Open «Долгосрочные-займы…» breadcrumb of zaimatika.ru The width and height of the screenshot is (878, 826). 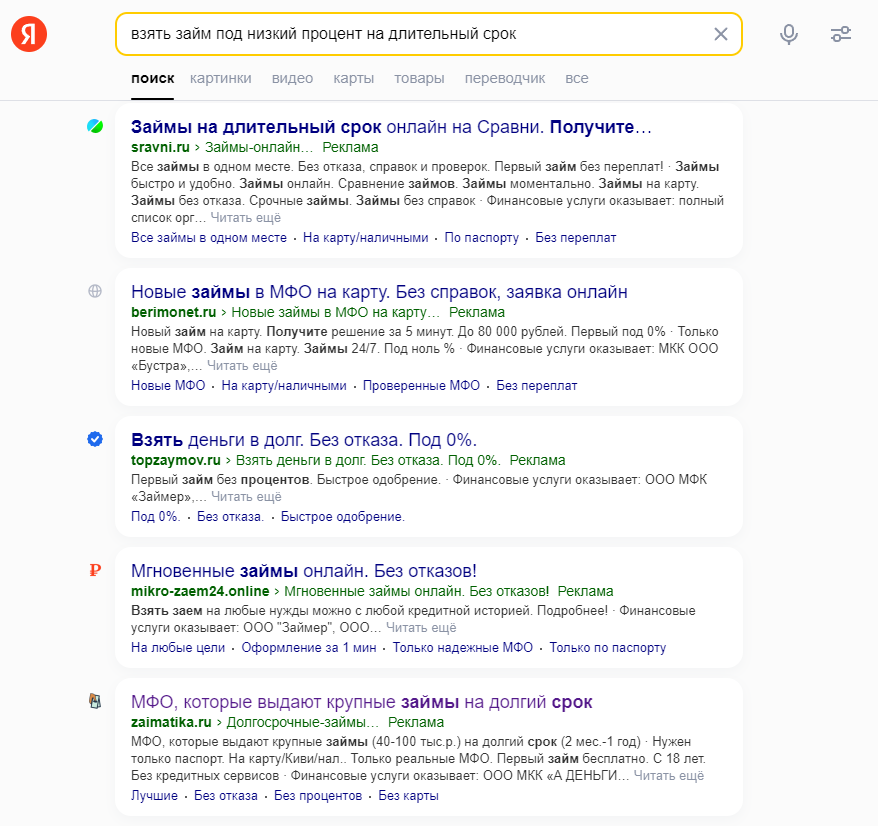(x=302, y=722)
